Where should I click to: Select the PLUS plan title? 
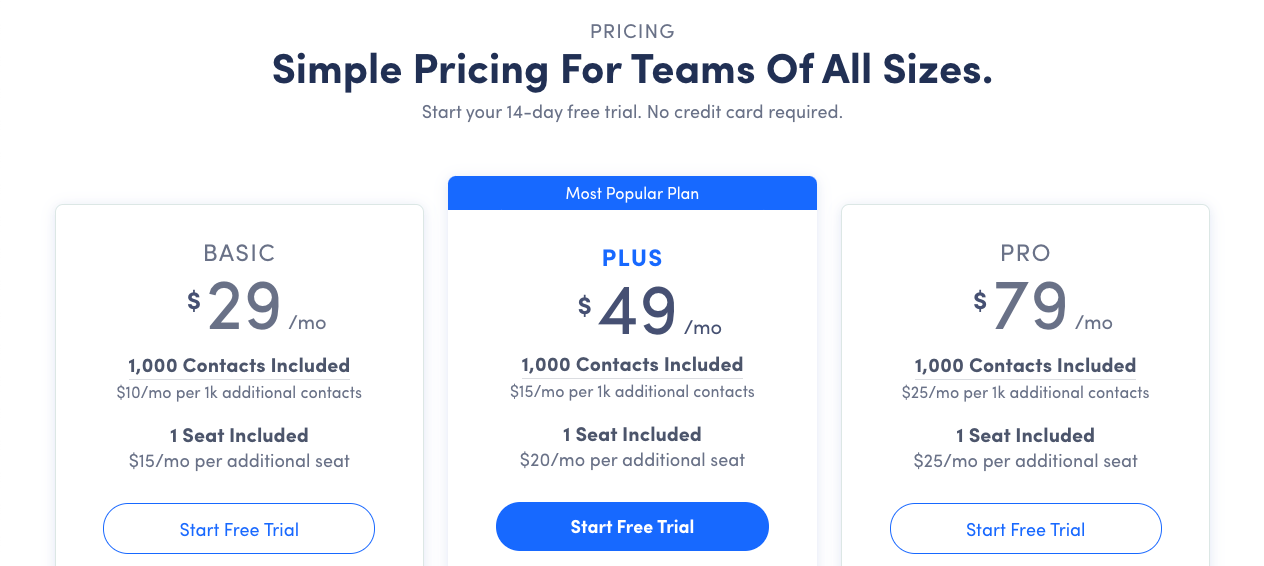[x=632, y=258]
